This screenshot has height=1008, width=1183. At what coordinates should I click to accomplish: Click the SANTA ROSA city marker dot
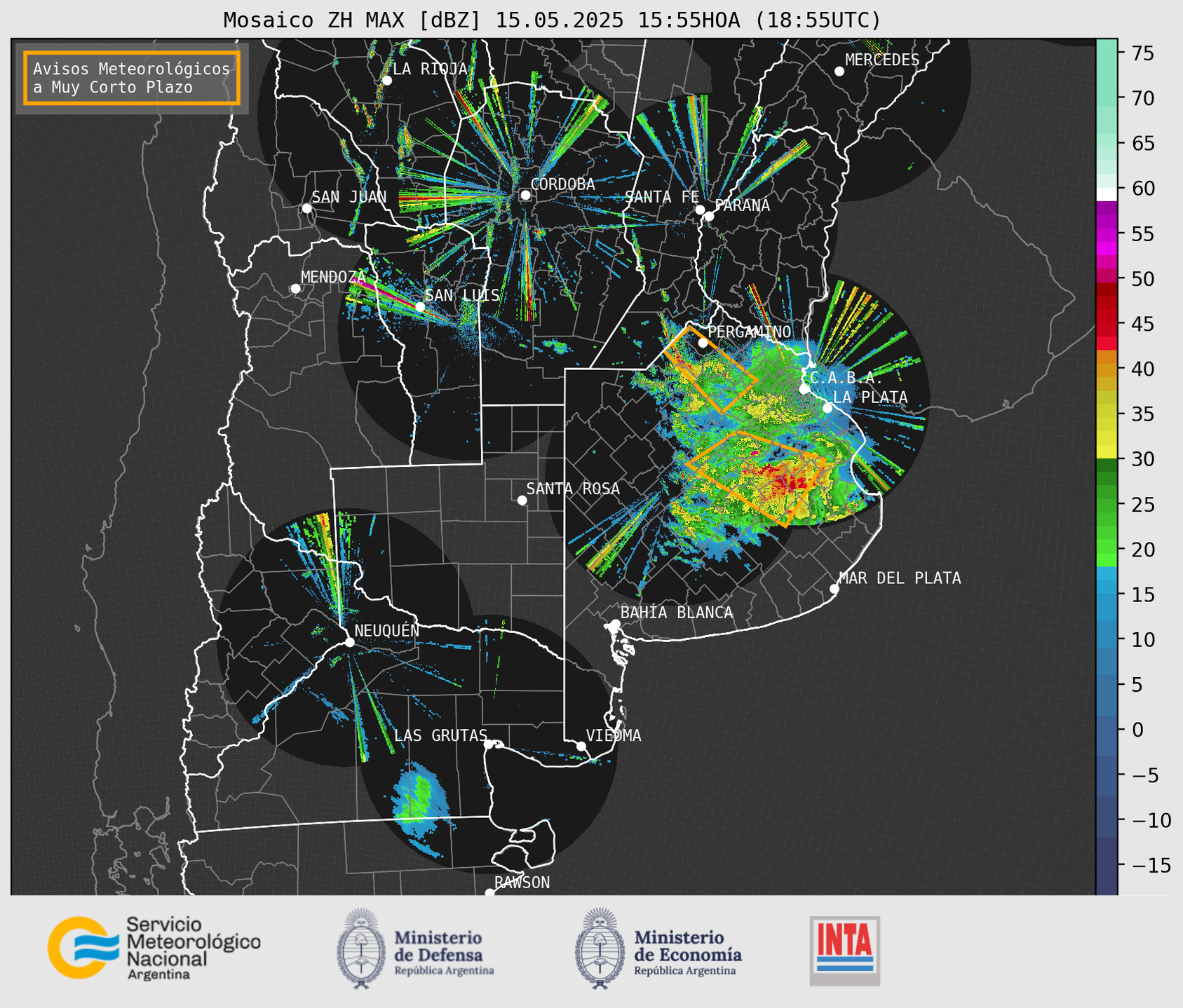[522, 500]
